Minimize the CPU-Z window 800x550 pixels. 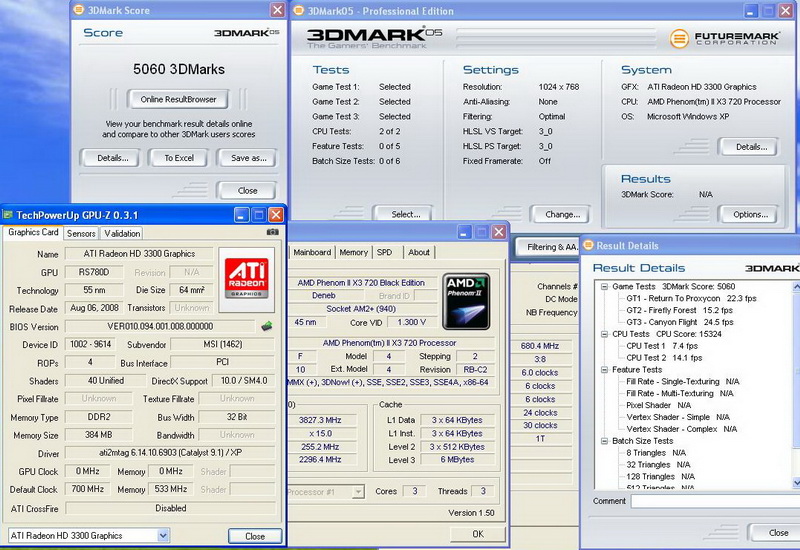[x=464, y=233]
